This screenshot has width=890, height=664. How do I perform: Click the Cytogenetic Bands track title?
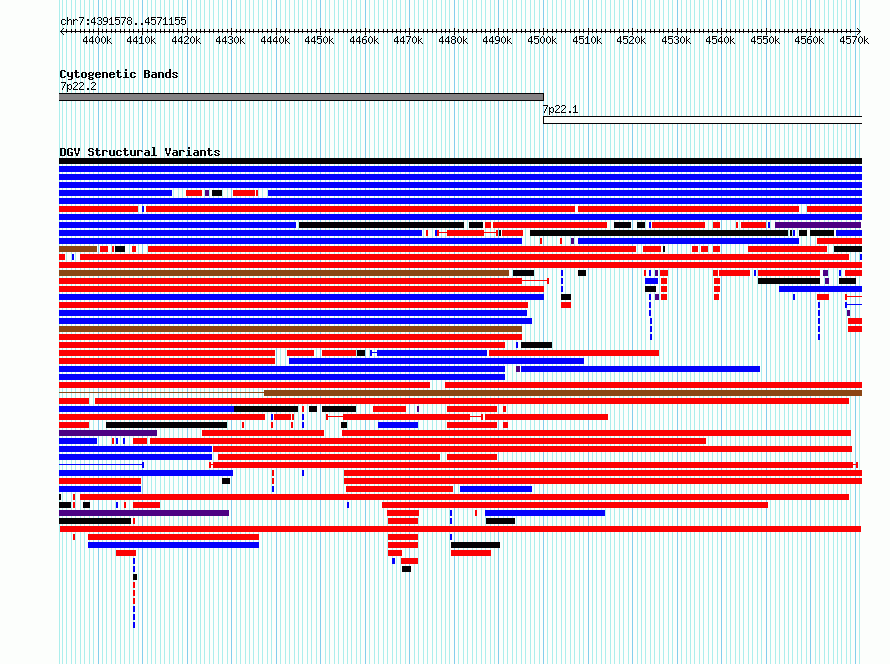[119, 74]
